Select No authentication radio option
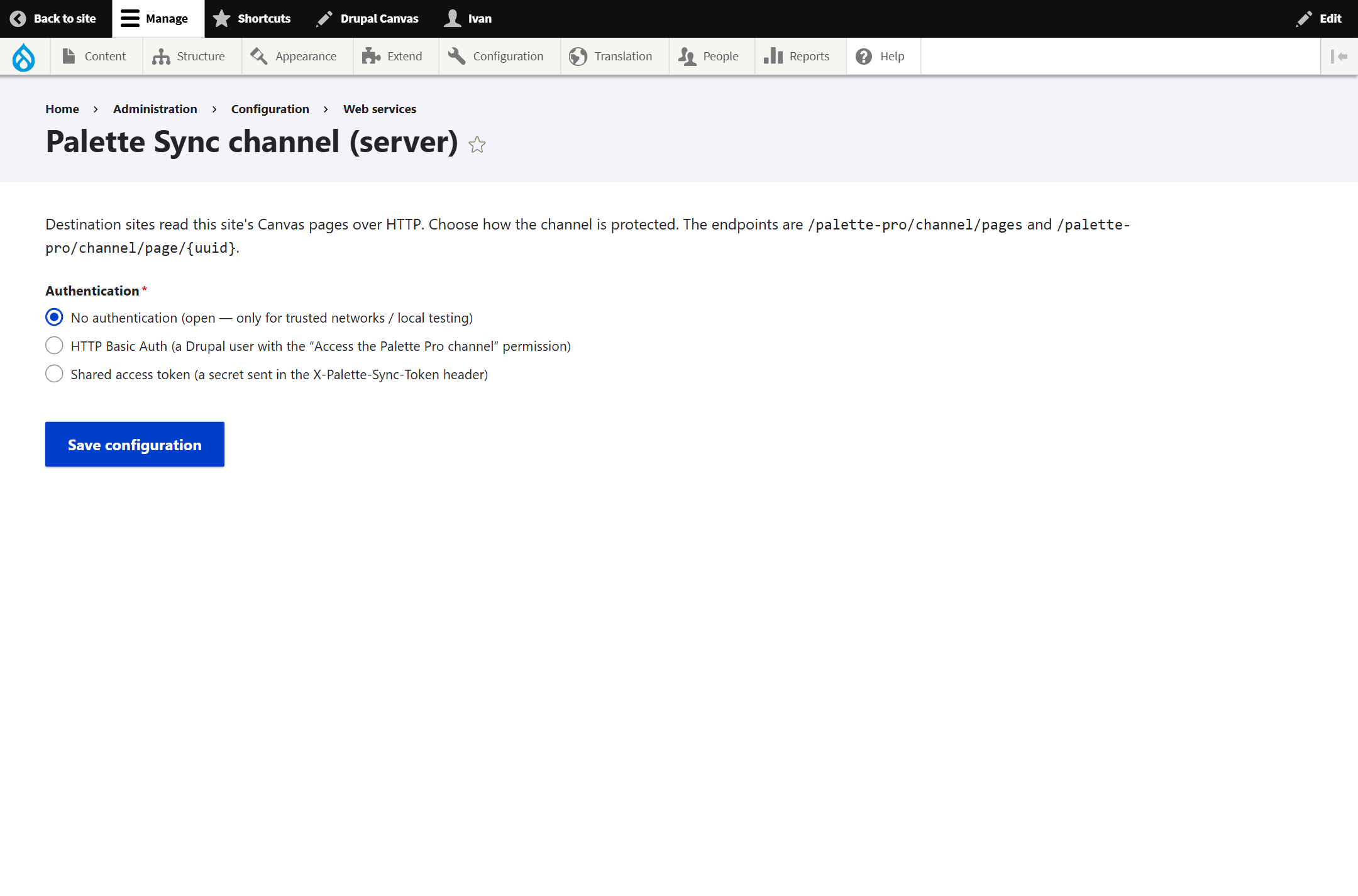This screenshot has height=896, width=1358. pyautogui.click(x=54, y=318)
